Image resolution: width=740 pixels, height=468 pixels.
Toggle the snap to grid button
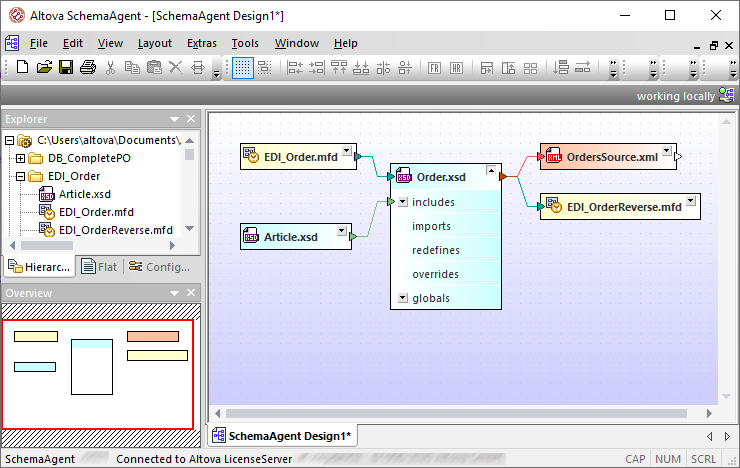coord(265,68)
